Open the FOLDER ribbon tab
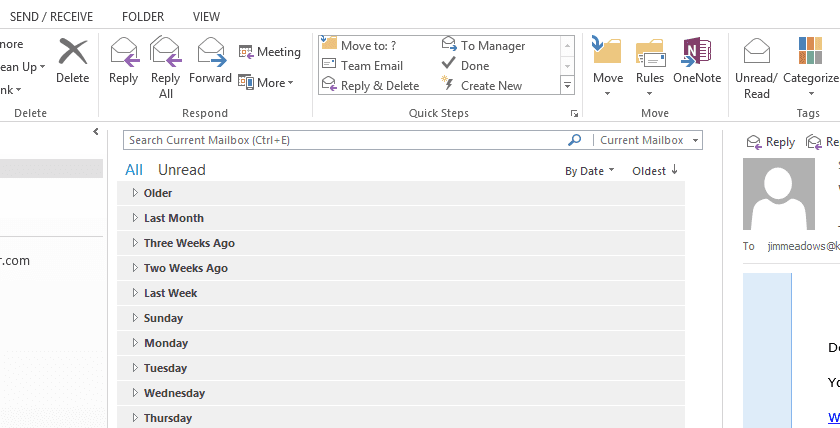 pos(143,17)
